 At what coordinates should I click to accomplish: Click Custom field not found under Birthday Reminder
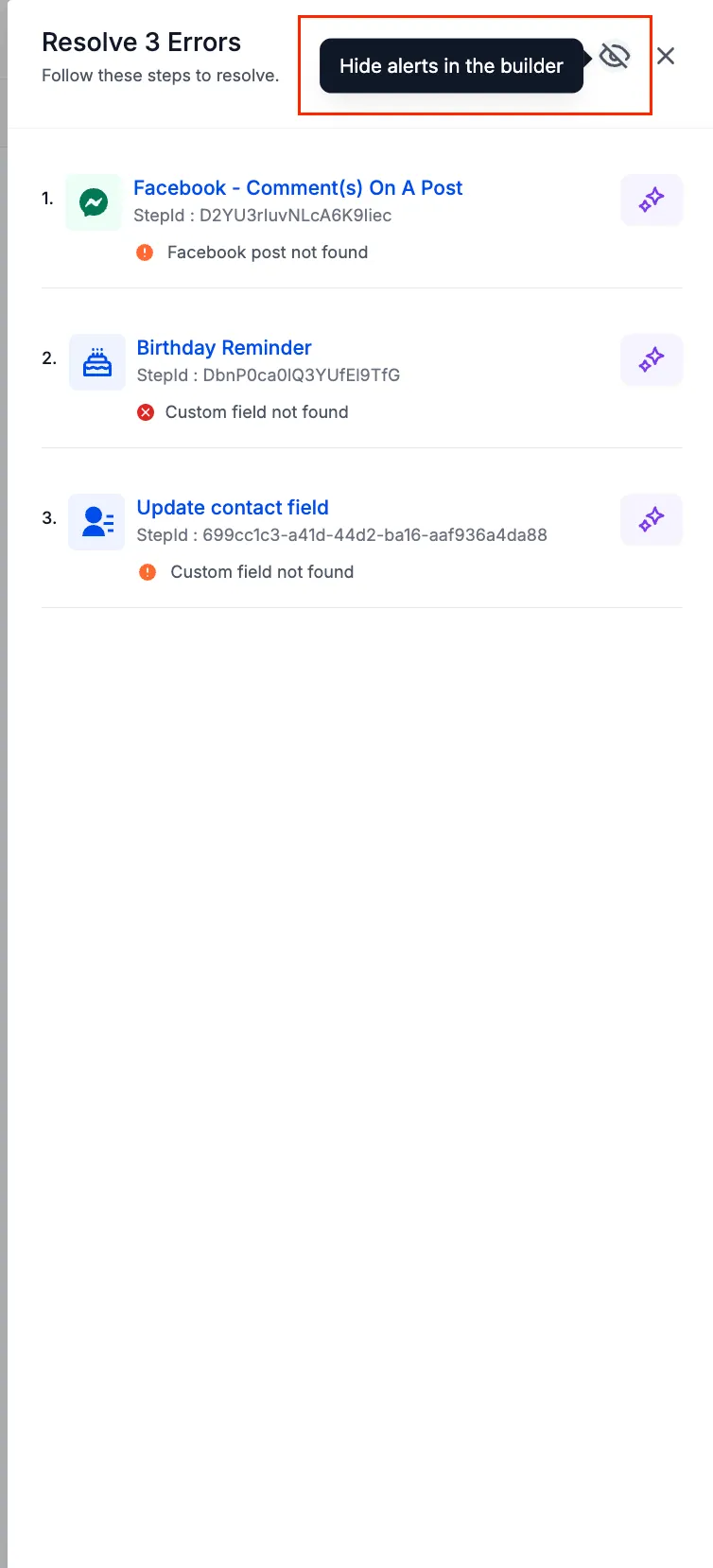click(257, 412)
